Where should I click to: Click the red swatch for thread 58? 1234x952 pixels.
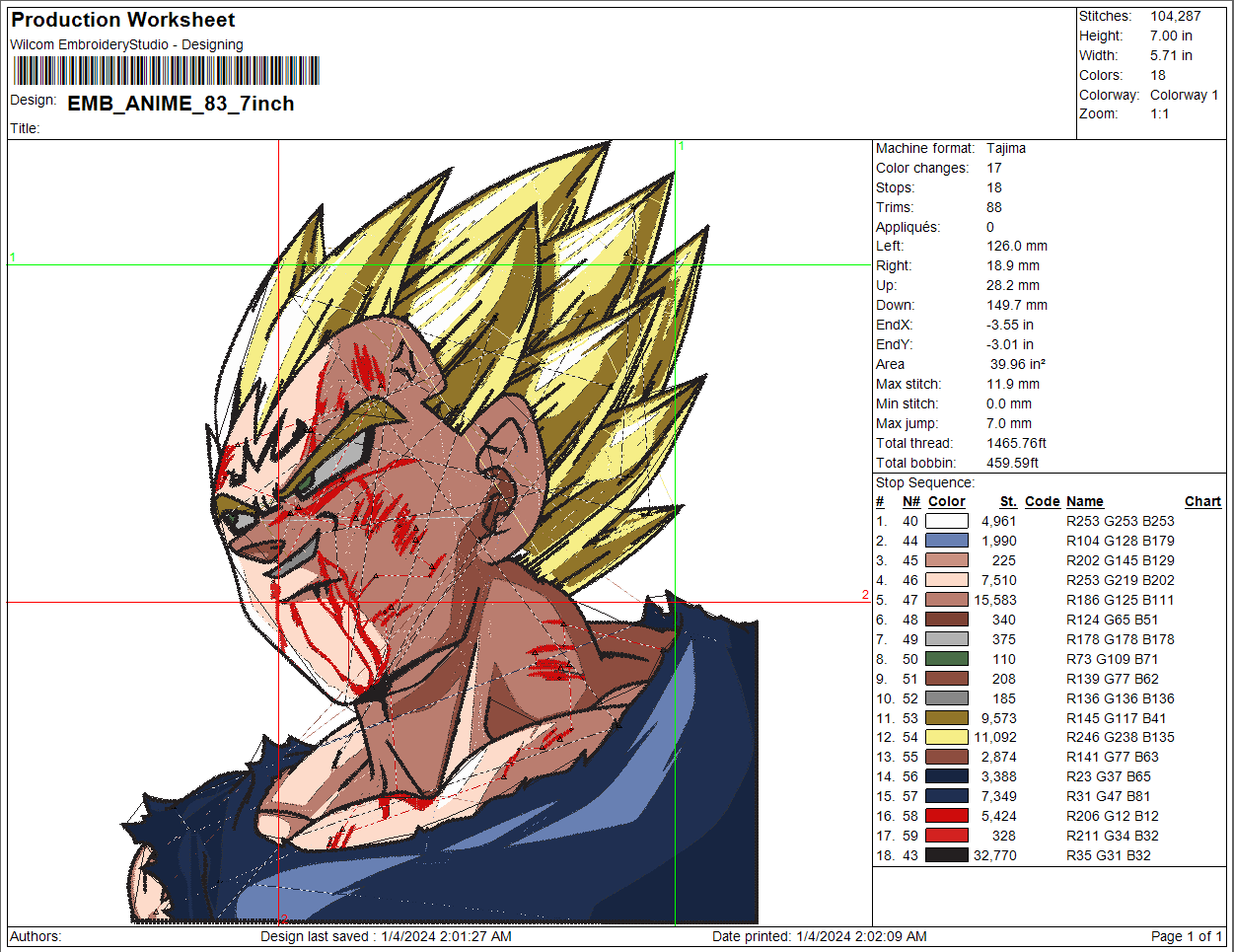point(946,816)
